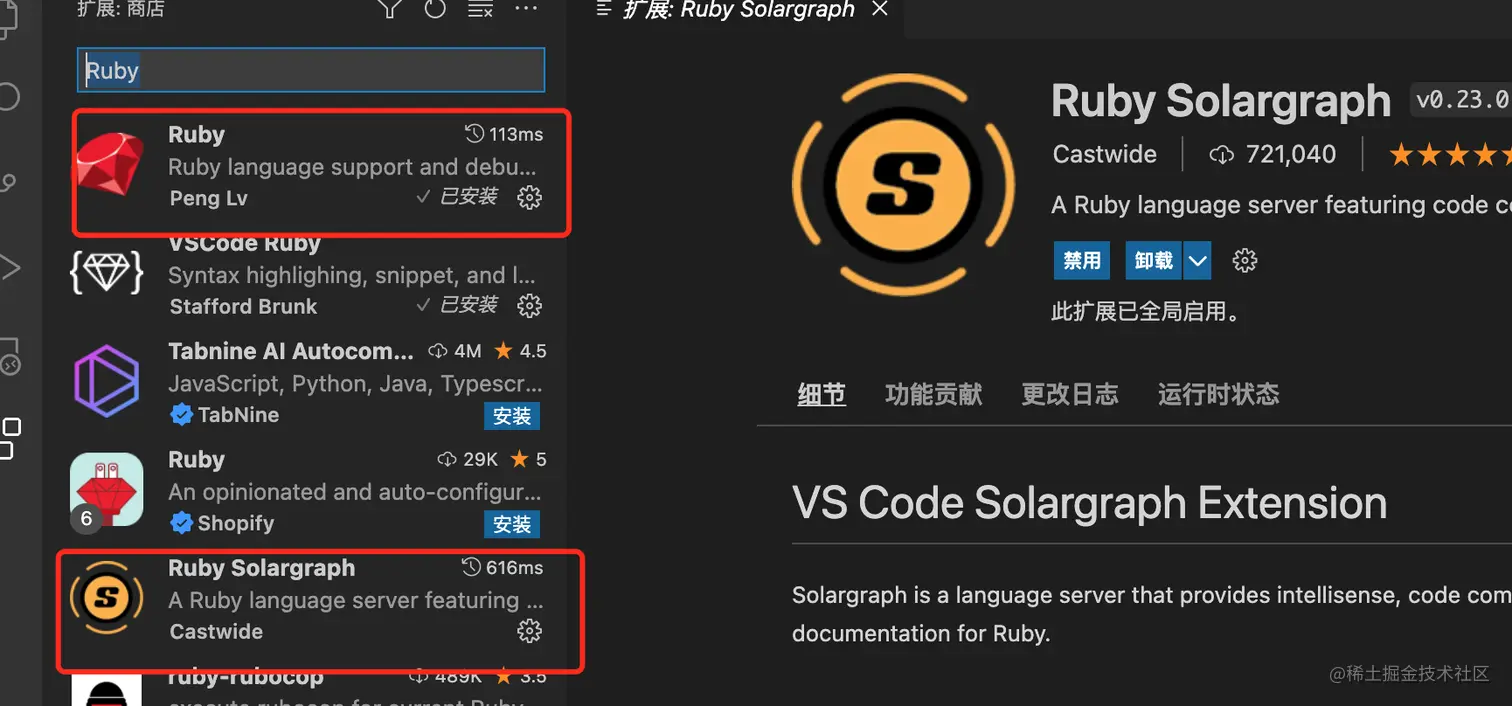Click Tabnine 4.5 star rating
Viewport: 1512px width, 706px height.
point(520,351)
